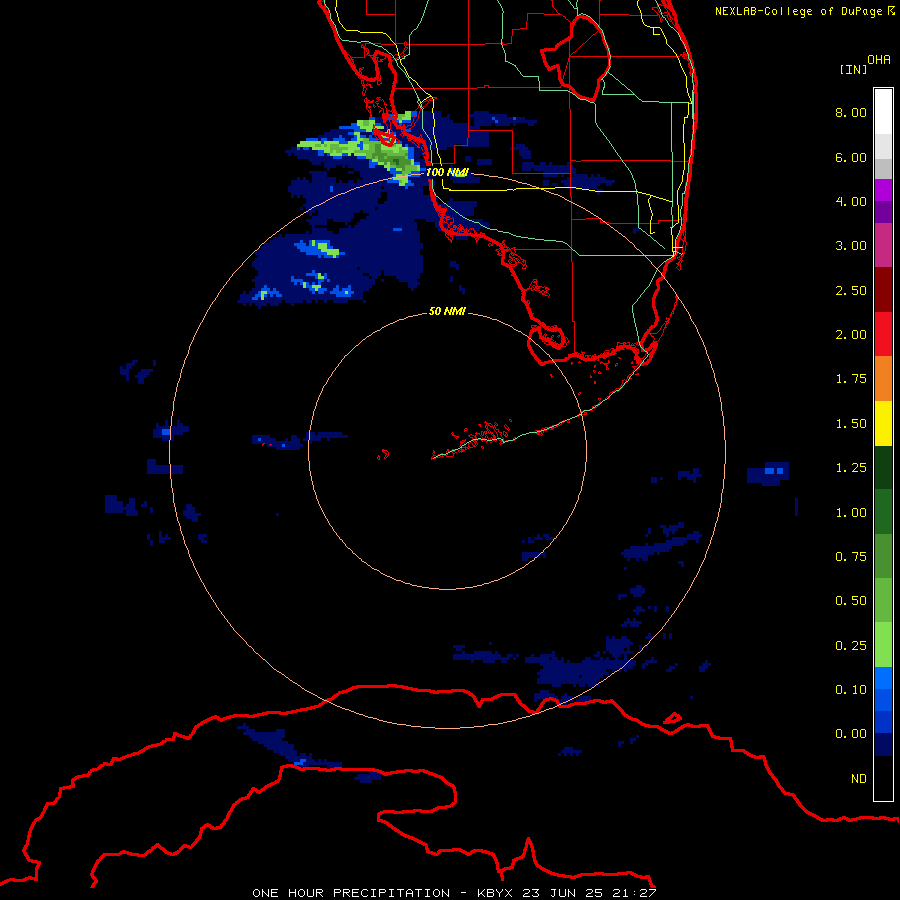Click the 0.00 legend value

(851, 734)
